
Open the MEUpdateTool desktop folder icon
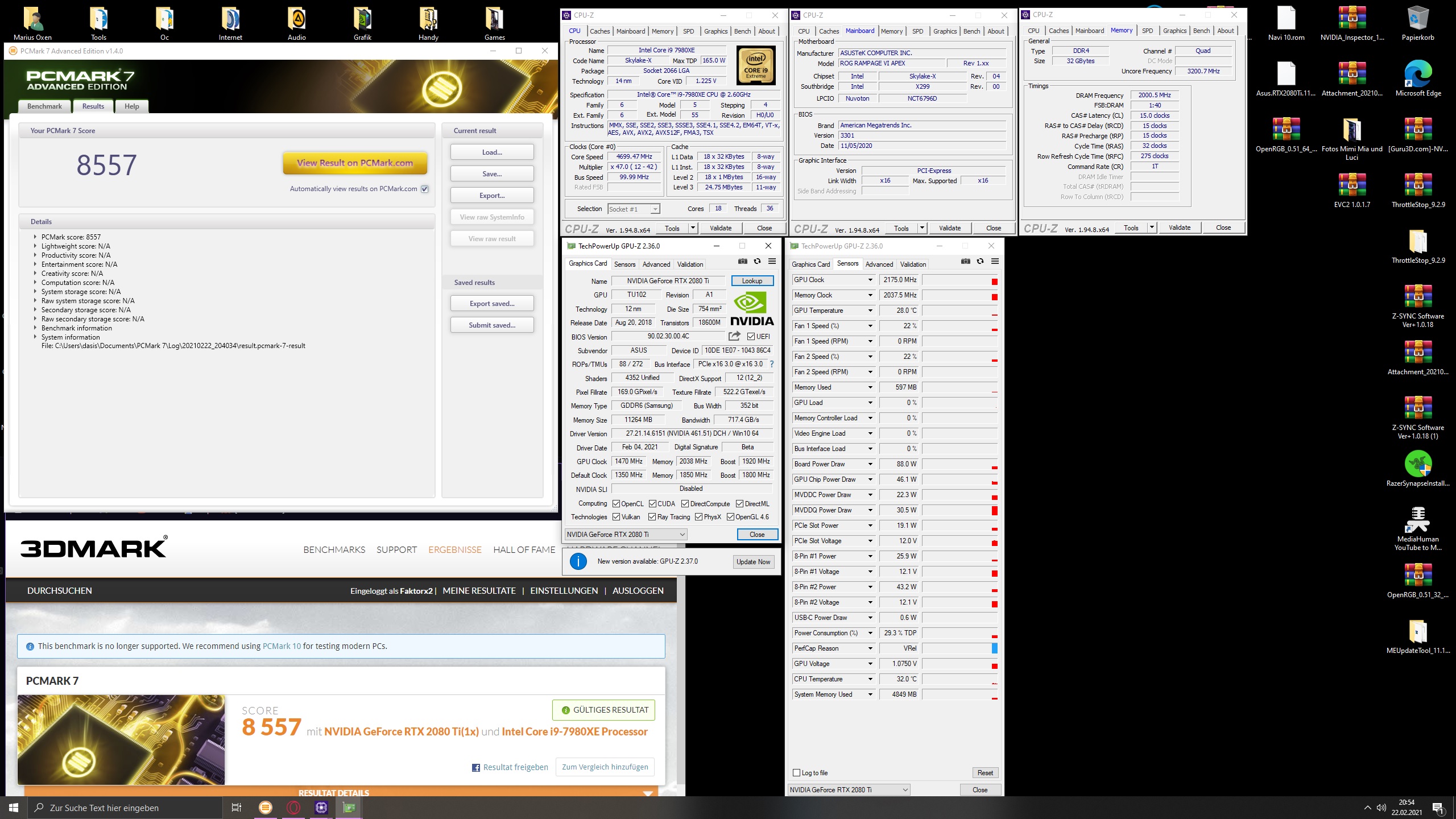pos(1418,636)
